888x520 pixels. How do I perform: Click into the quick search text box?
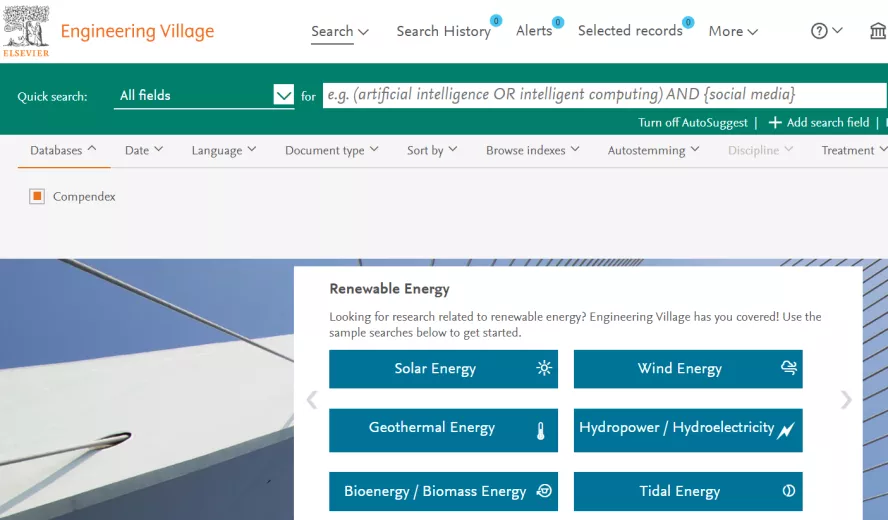605,95
